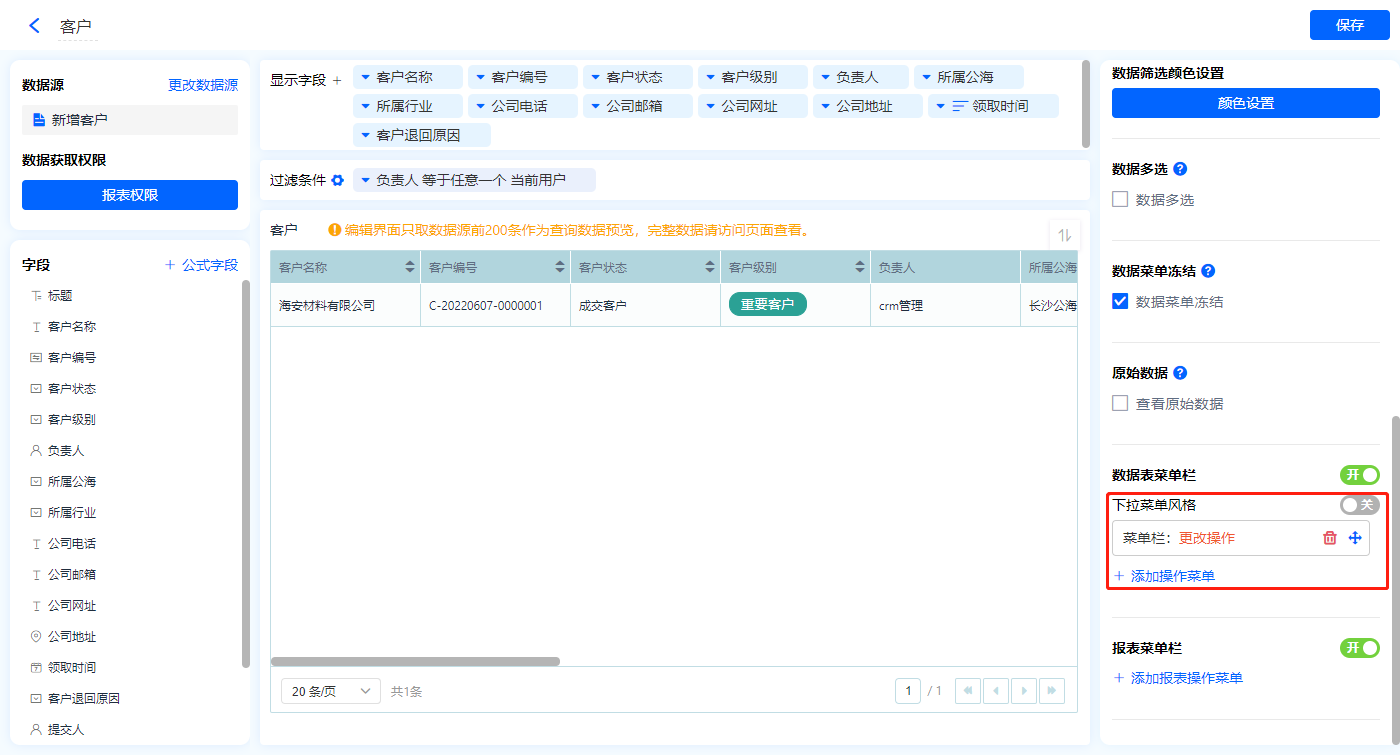The height and width of the screenshot is (755, 1400).
Task: Open the 颜色设置 color settings button
Action: point(1245,103)
